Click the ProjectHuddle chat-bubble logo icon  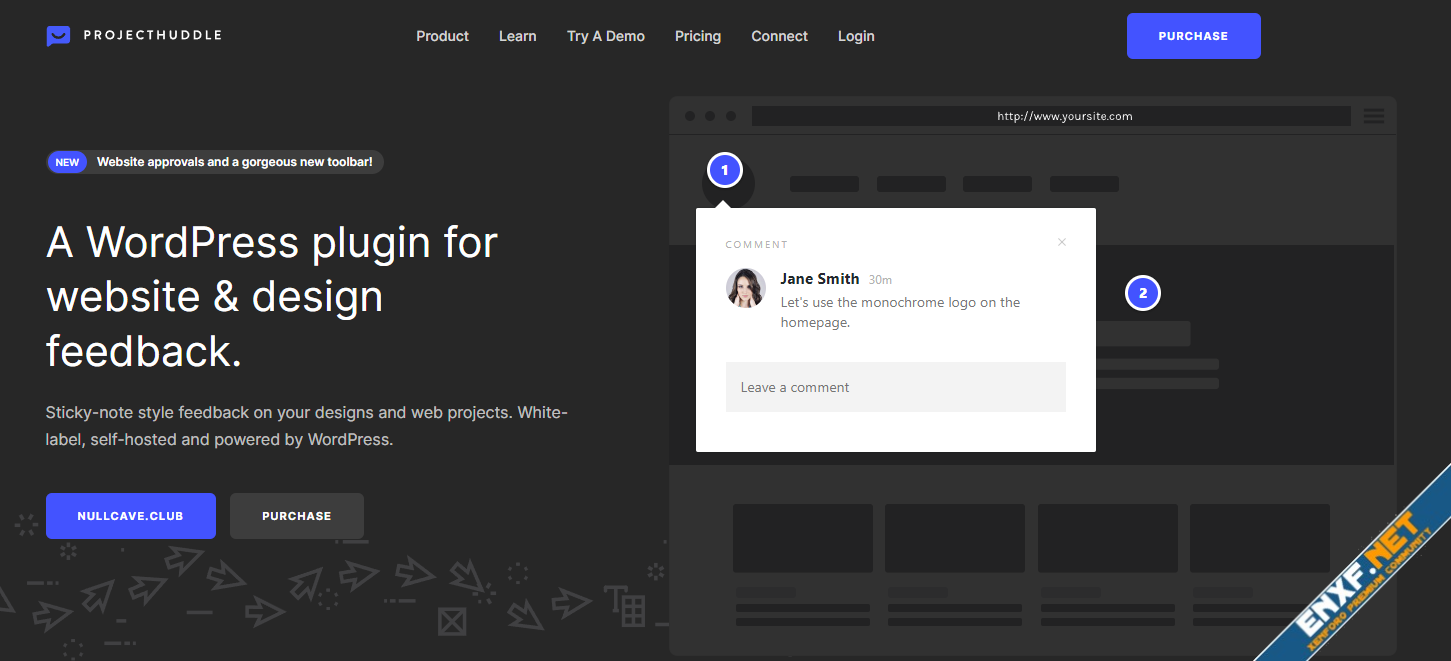click(58, 36)
